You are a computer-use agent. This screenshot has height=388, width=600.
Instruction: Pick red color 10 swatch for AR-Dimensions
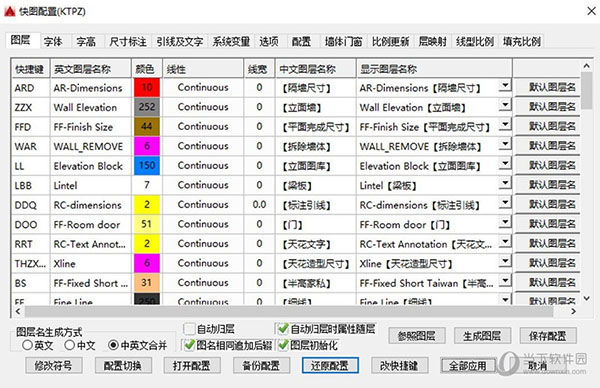[147, 87]
